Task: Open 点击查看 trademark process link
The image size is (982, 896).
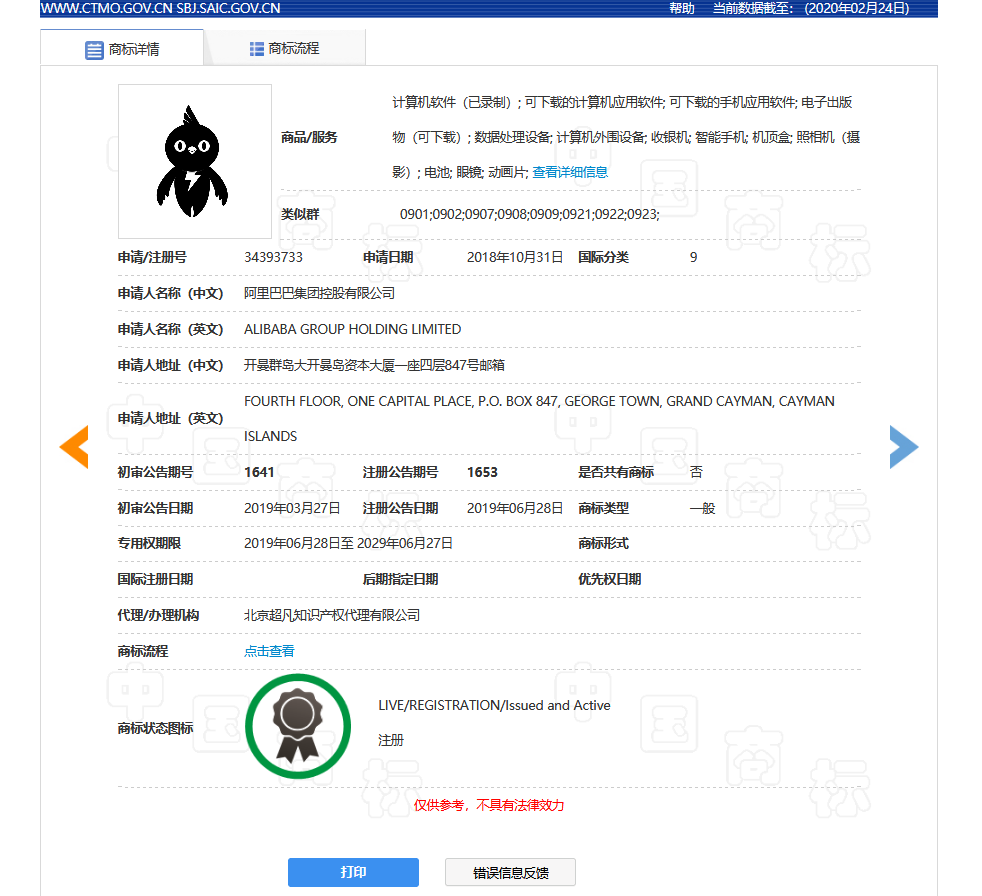Action: [269, 651]
